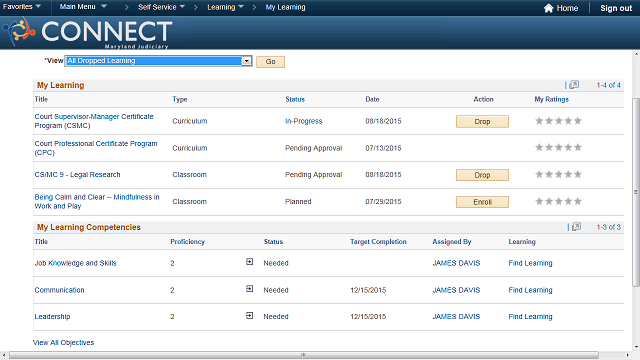Expand the Favorites dropdown menu
This screenshot has height=360, width=640.
pyautogui.click(x=22, y=7)
